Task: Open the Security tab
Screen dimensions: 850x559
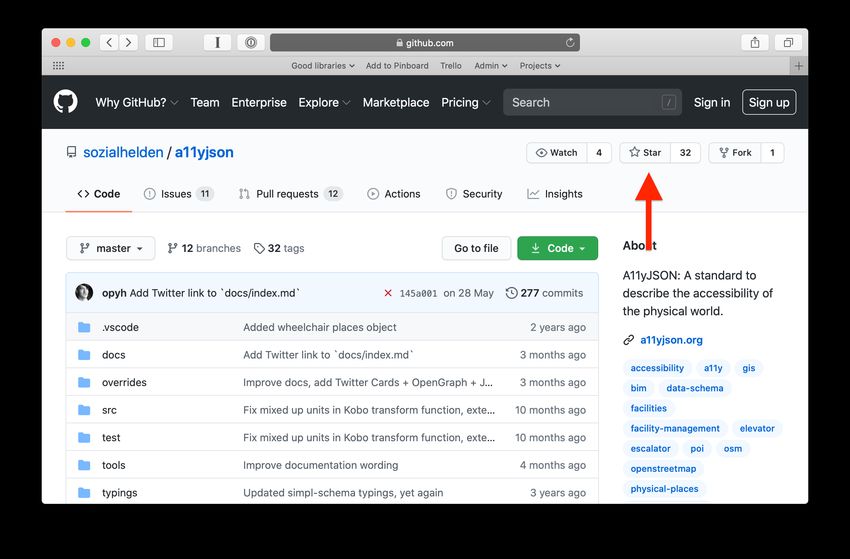Action: coord(474,194)
